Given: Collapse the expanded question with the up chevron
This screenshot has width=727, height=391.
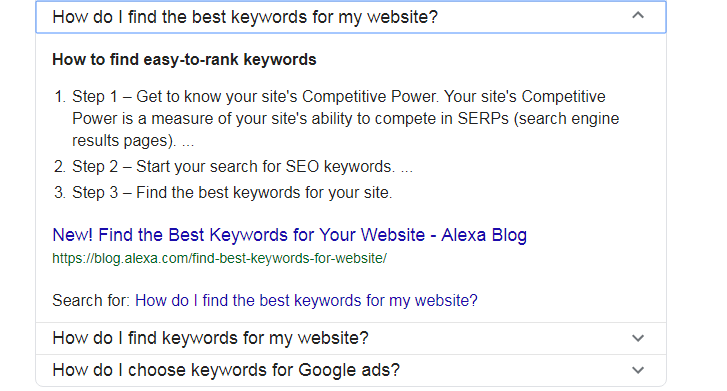Looking at the screenshot, I should 638,15.
